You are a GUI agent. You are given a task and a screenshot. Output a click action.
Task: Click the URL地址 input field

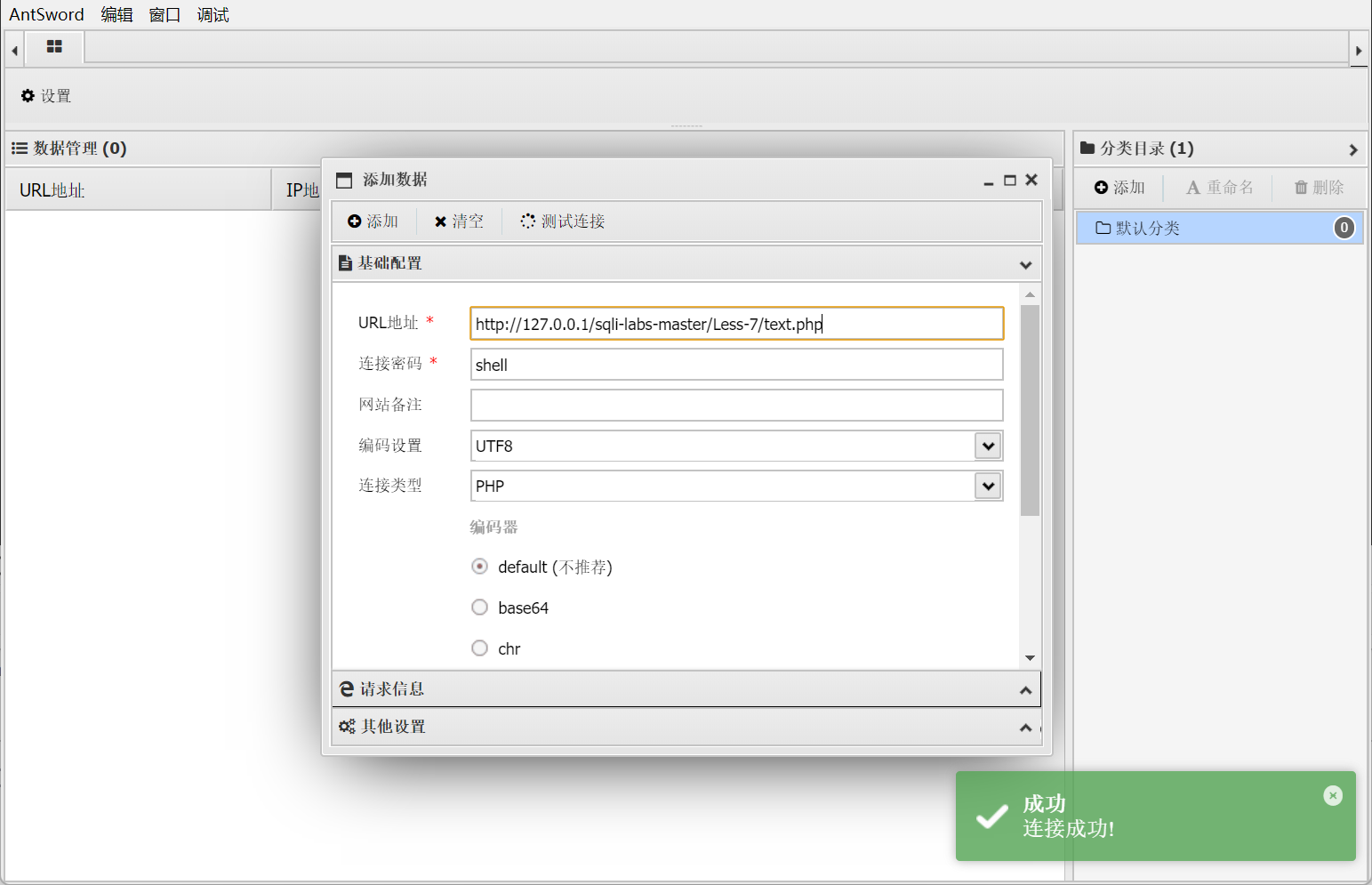736,324
